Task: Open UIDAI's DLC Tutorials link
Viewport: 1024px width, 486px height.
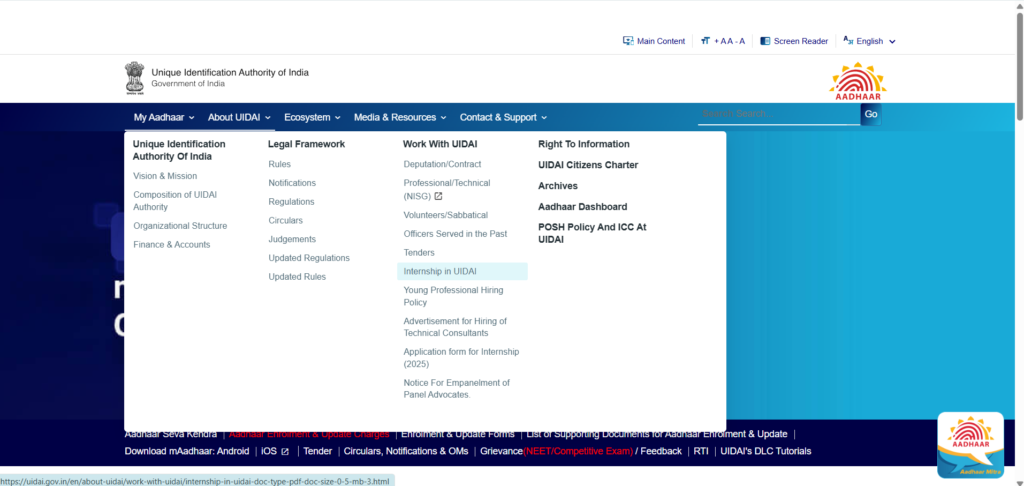Action: point(766,451)
